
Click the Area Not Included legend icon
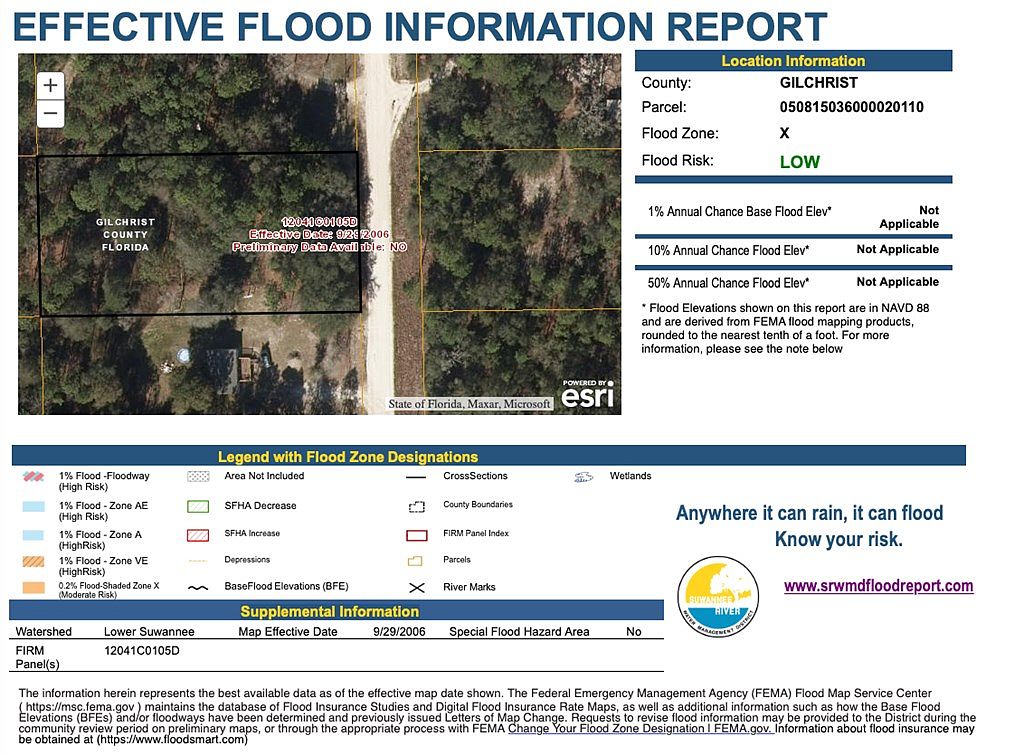[198, 476]
